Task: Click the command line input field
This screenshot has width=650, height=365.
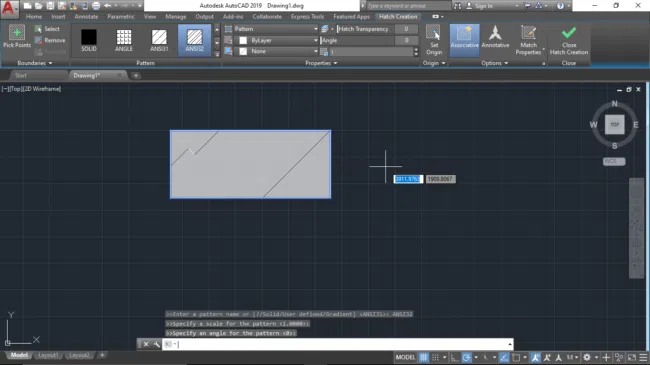Action: (337, 344)
